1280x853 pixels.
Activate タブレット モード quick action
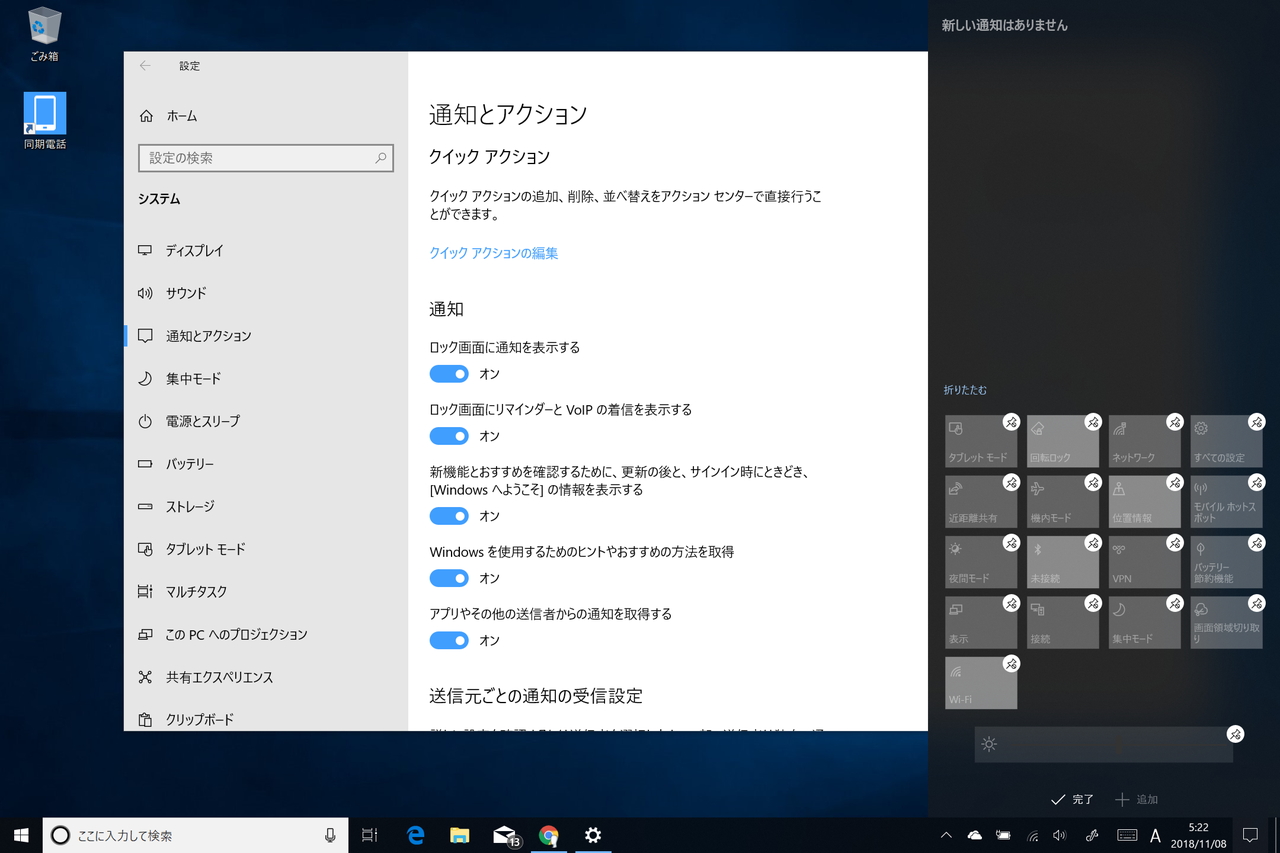tap(981, 440)
